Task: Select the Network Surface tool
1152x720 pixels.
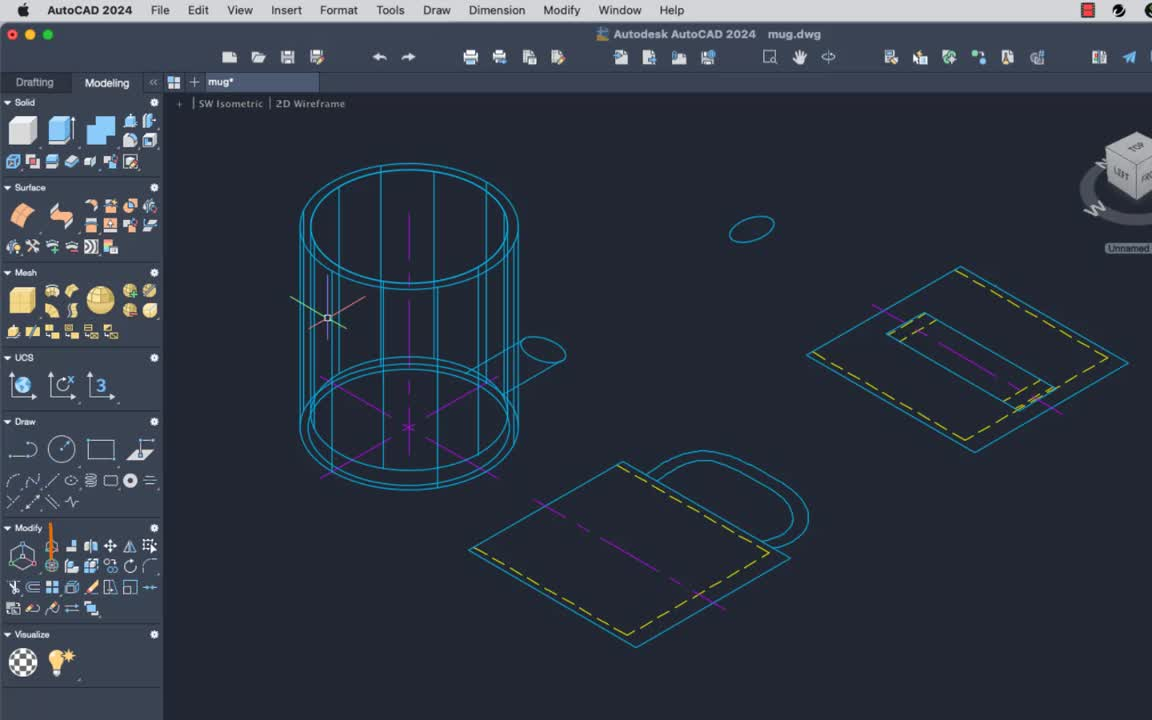Action: (23, 216)
